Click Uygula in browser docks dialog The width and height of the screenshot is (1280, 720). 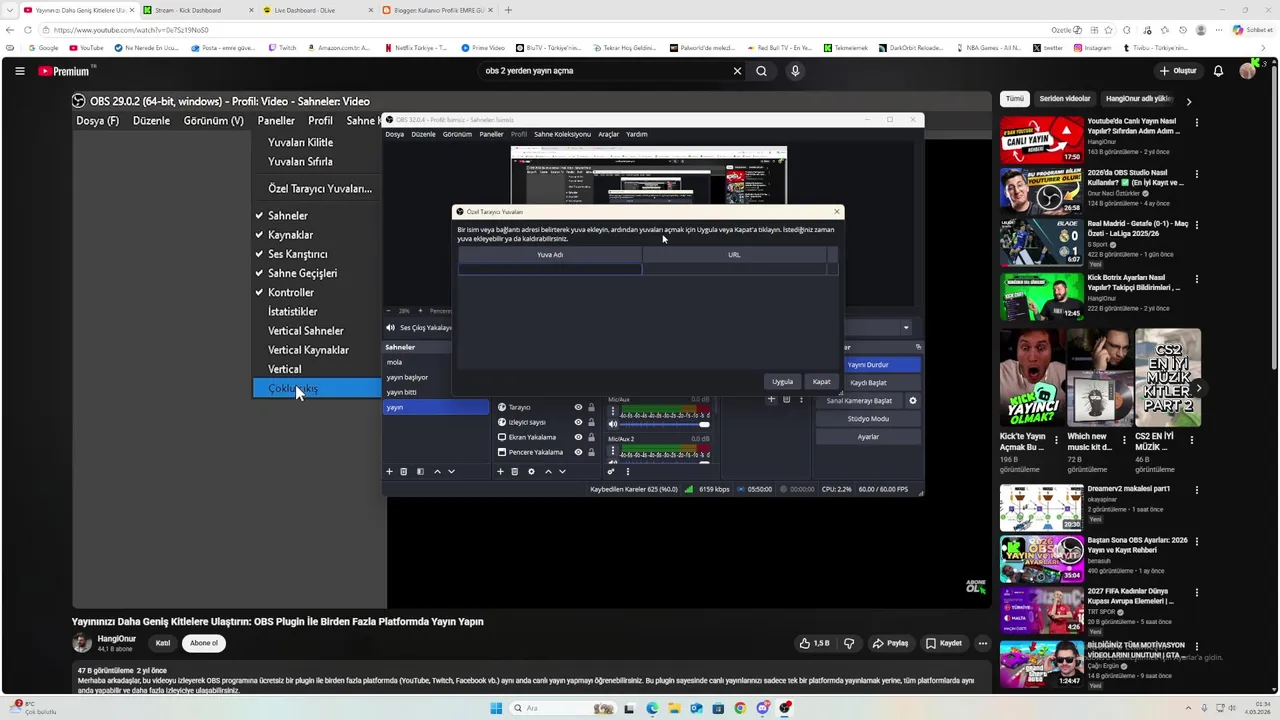tap(782, 381)
